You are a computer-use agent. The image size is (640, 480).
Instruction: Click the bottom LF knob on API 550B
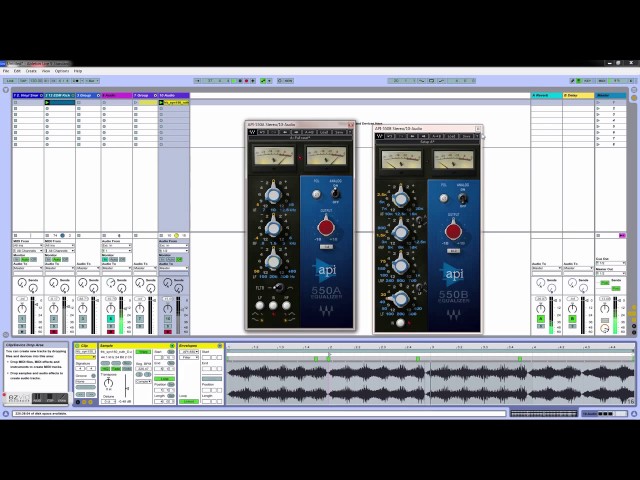coord(400,299)
